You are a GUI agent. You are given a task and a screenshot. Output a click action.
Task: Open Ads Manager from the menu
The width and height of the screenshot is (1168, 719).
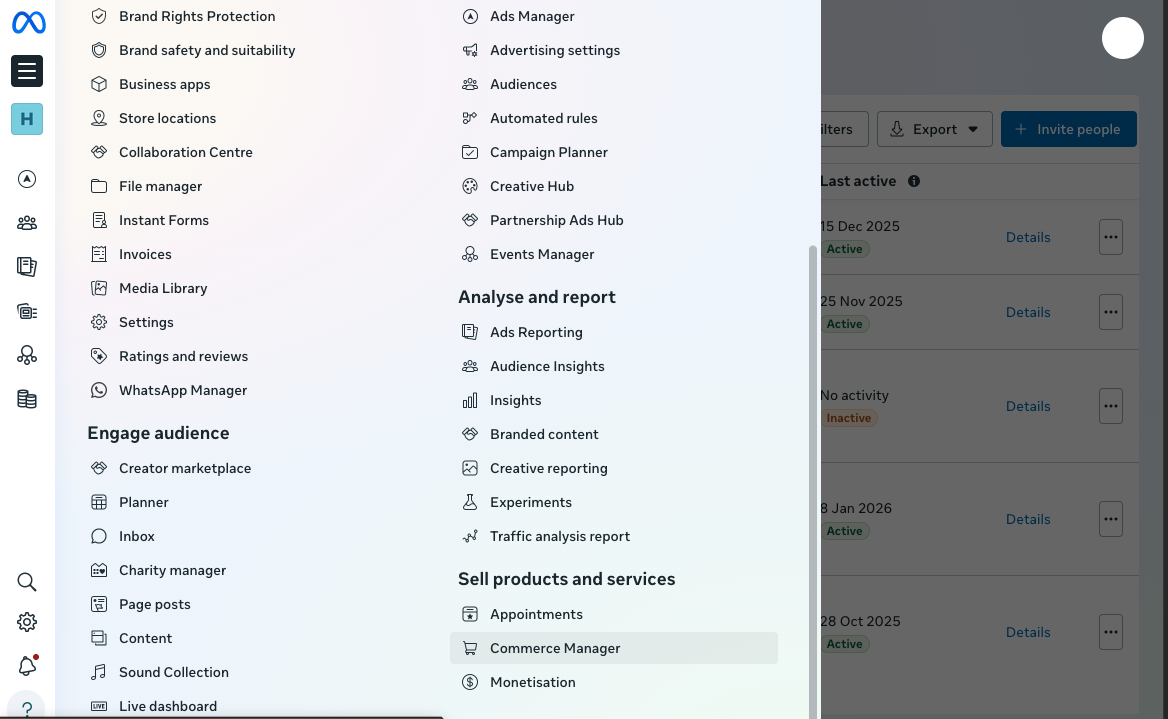click(532, 16)
